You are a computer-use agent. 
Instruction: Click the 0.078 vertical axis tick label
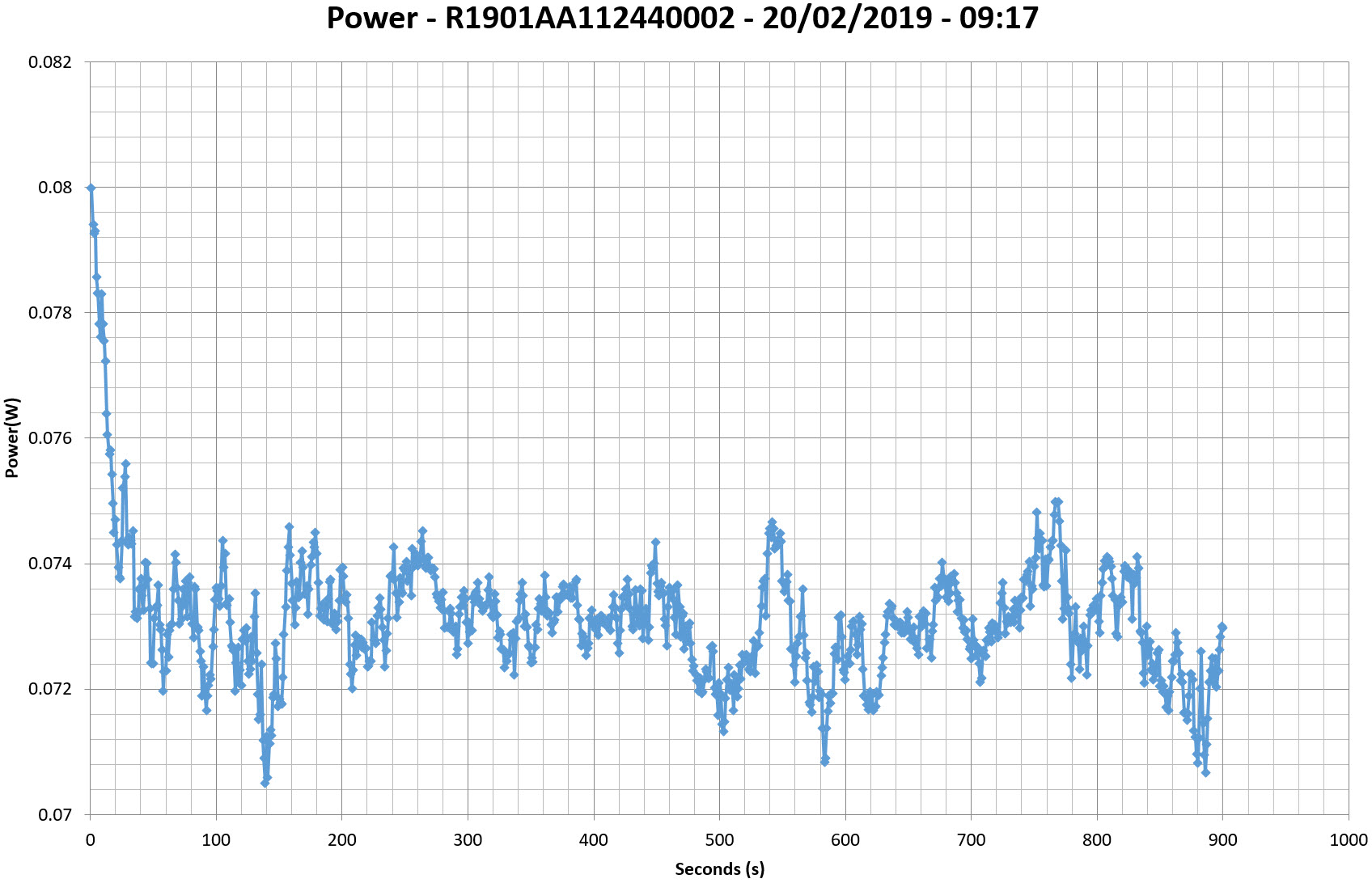click(x=49, y=313)
